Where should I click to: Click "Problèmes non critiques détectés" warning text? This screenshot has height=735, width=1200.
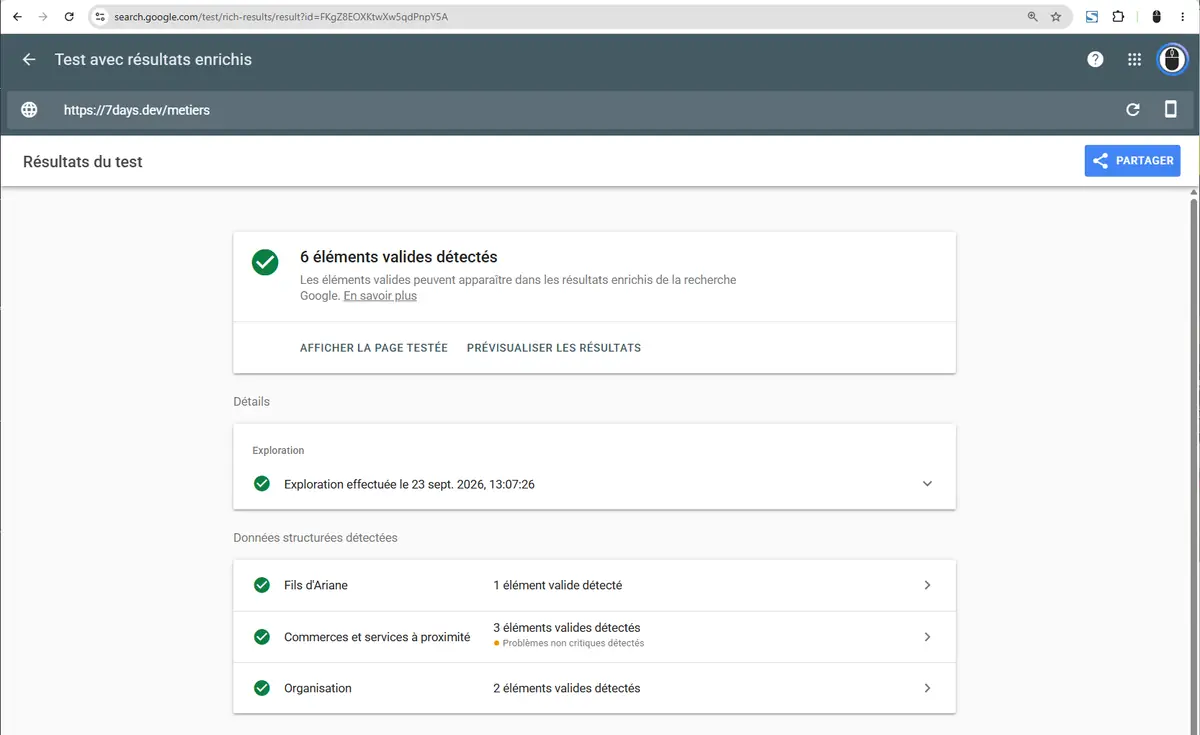pos(573,644)
